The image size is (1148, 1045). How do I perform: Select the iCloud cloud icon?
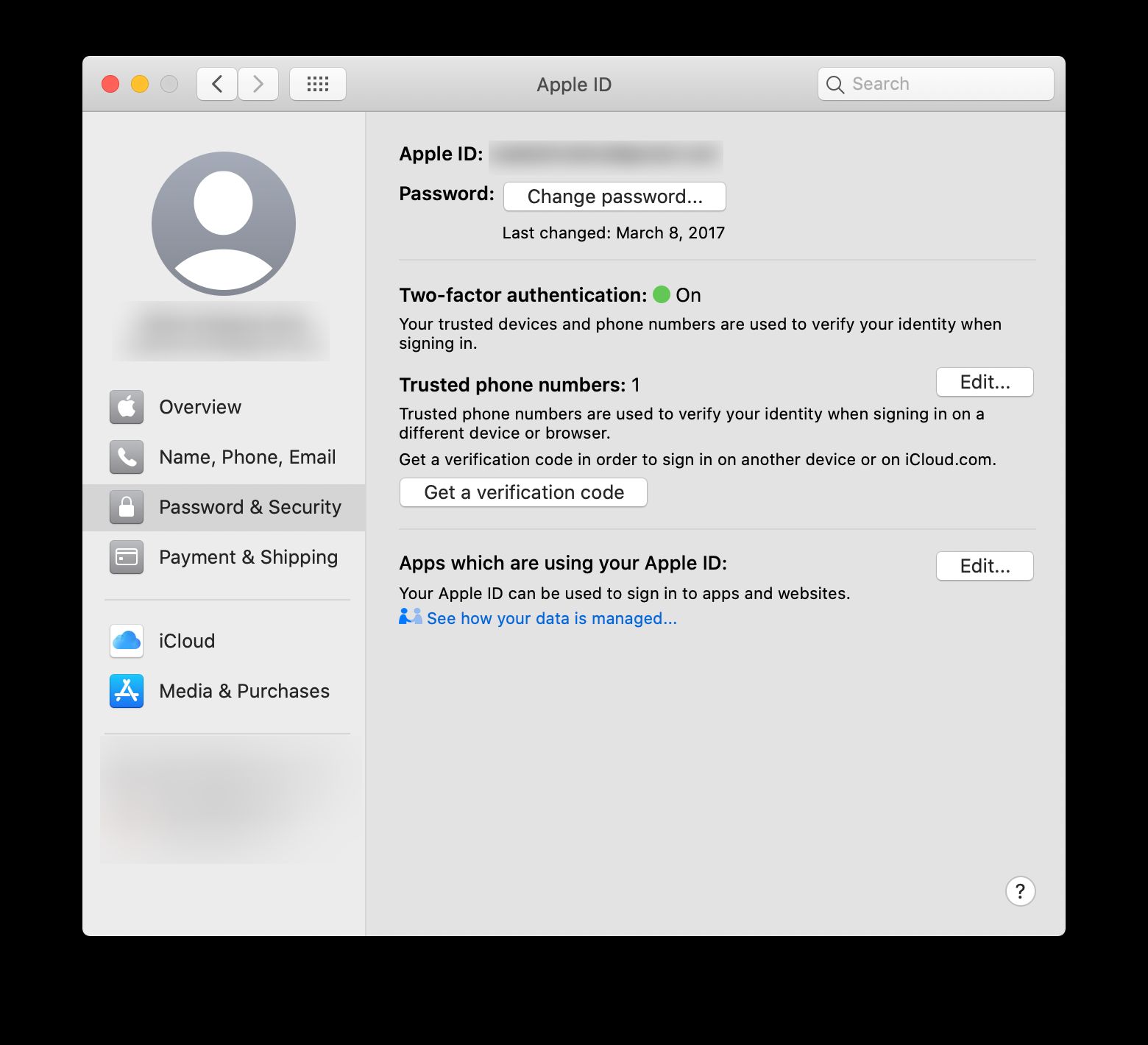point(126,641)
